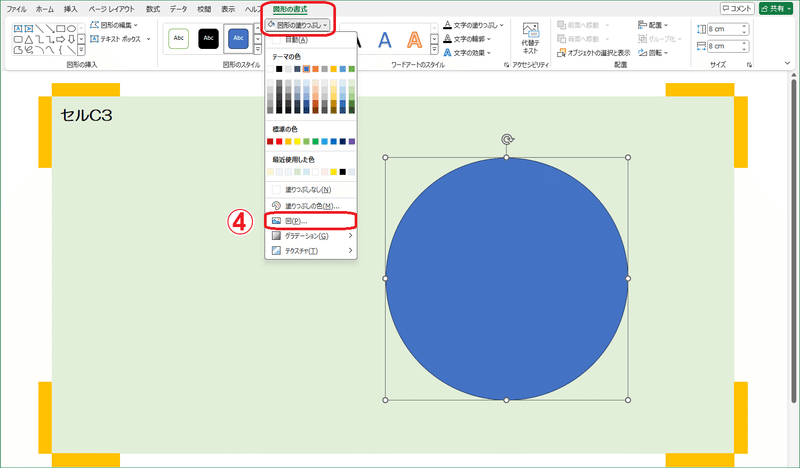The image size is (800, 468).
Task: Open 文字の効果 dropdown
Action: click(x=467, y=53)
